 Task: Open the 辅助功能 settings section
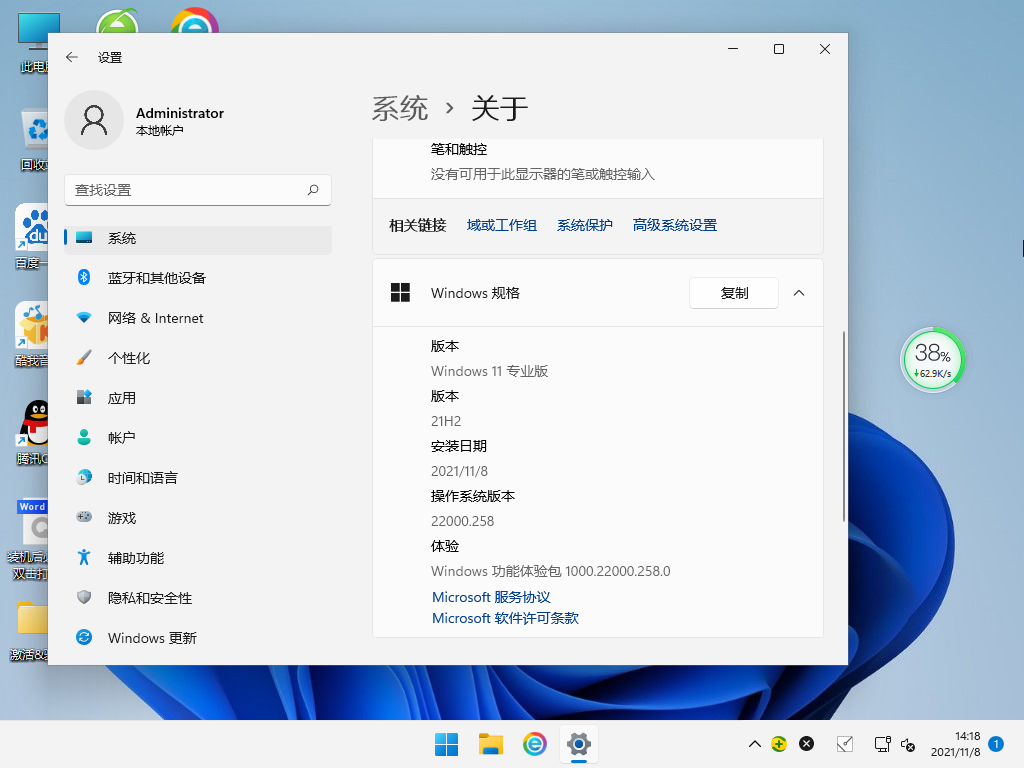pyautogui.click(x=143, y=557)
